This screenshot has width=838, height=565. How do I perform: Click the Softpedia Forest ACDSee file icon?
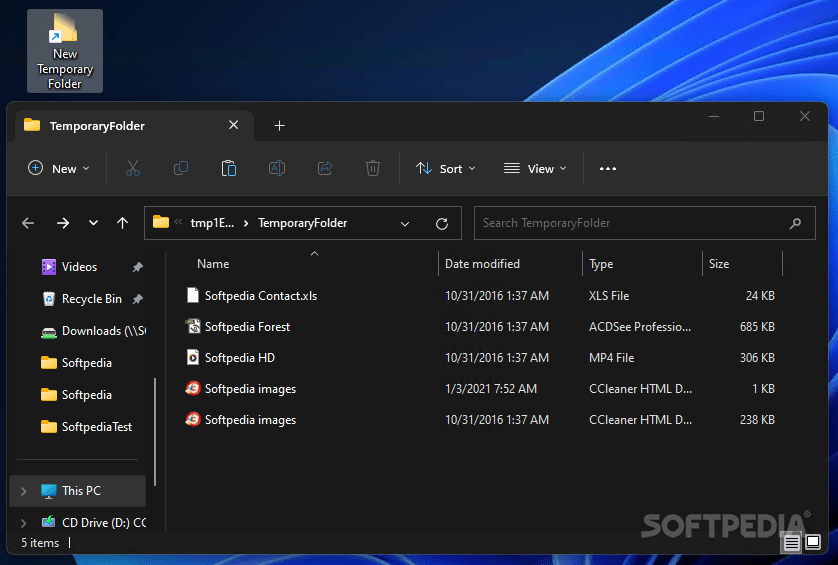click(193, 326)
